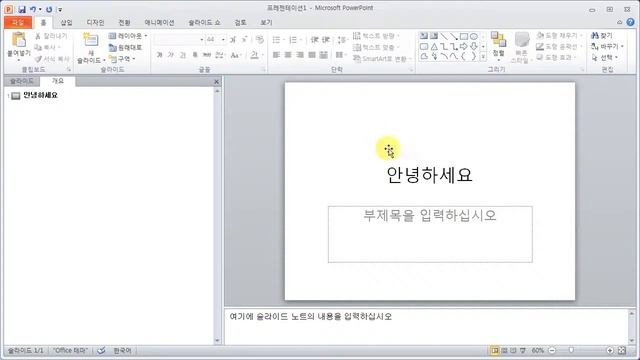The height and width of the screenshot is (360, 640).
Task: Switch to the 전환 (Transitions) ribbon tab
Action: point(124,22)
